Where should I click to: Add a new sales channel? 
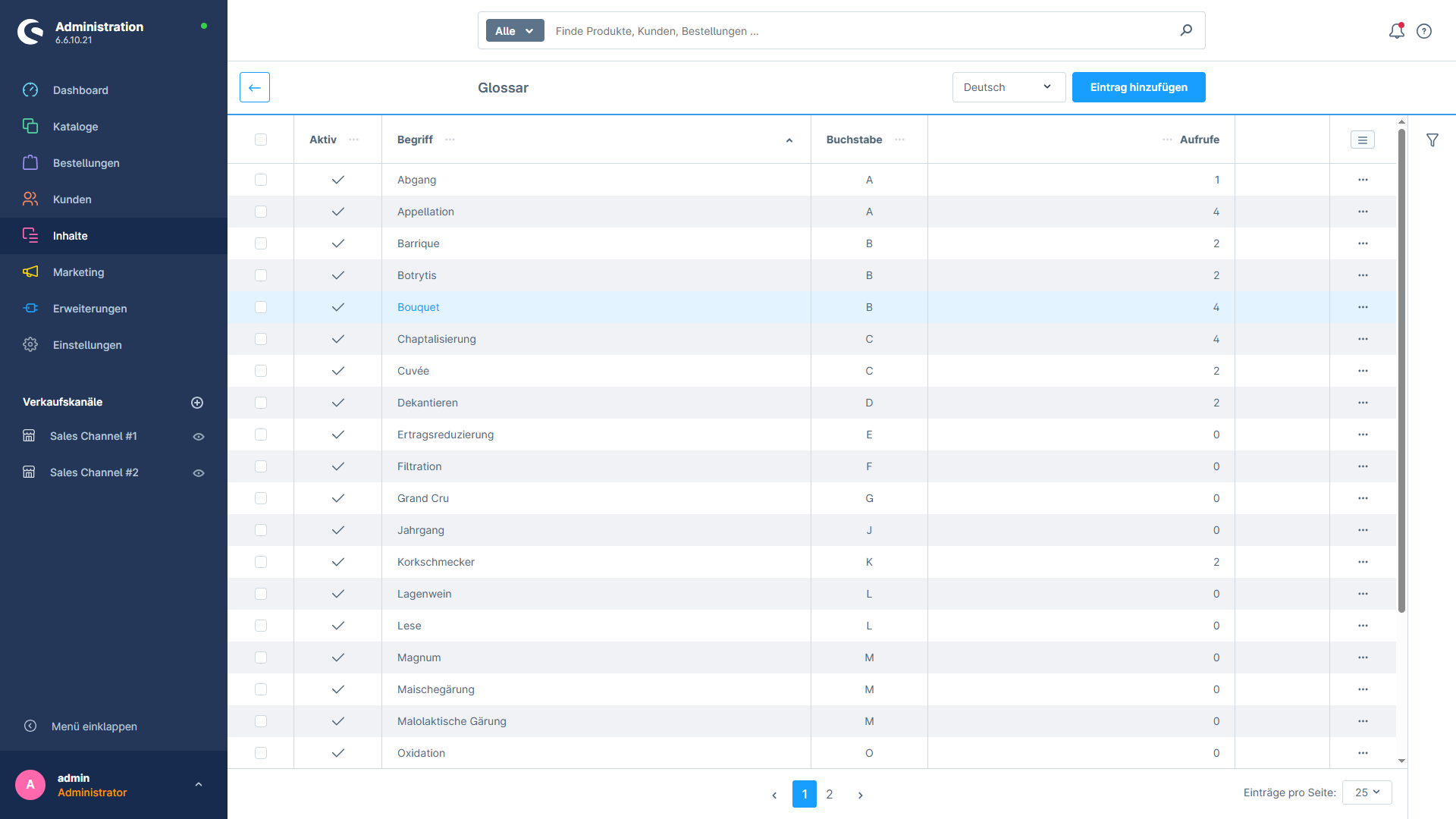click(197, 403)
